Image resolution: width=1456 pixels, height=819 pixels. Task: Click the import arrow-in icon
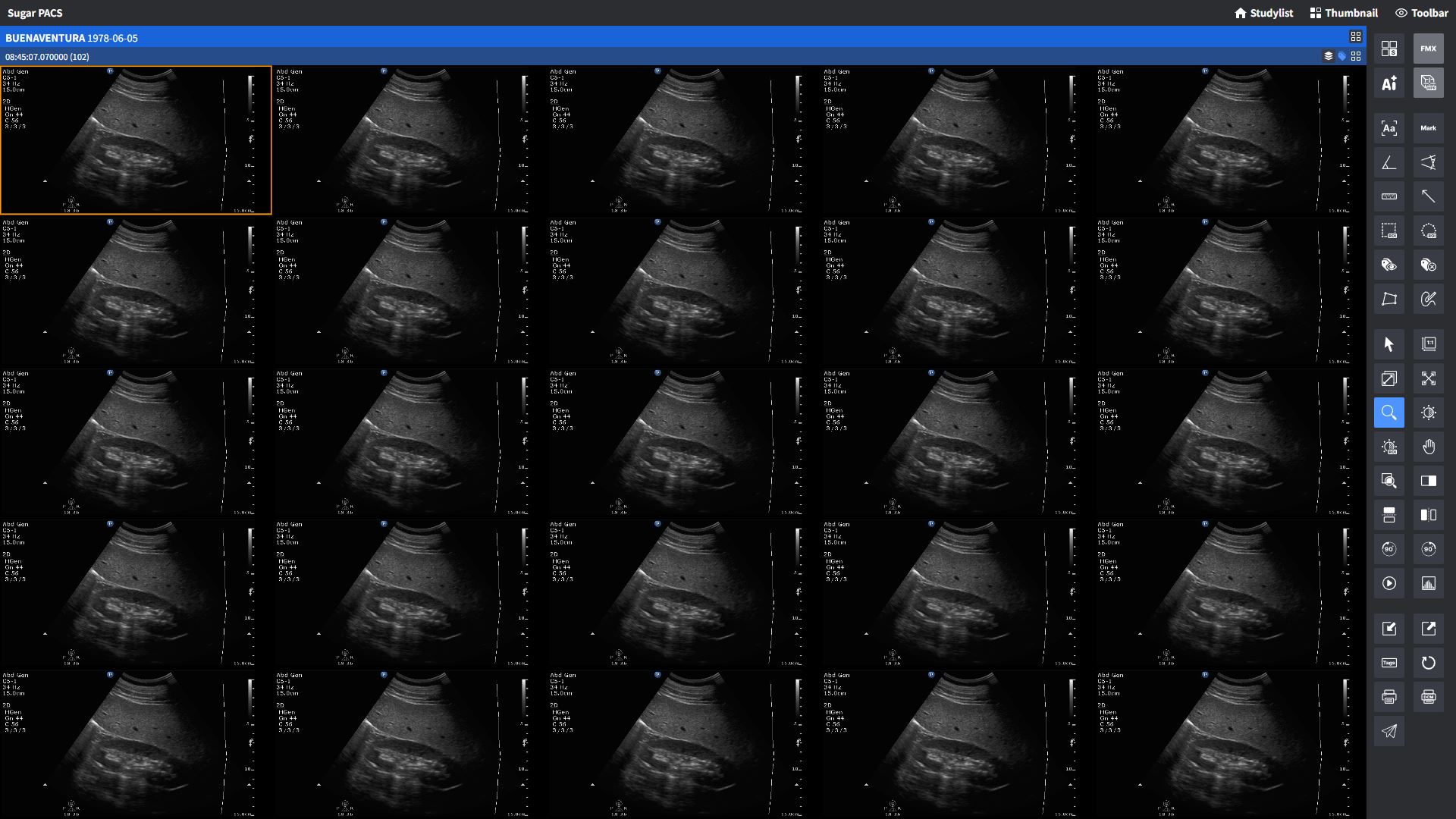click(1389, 629)
